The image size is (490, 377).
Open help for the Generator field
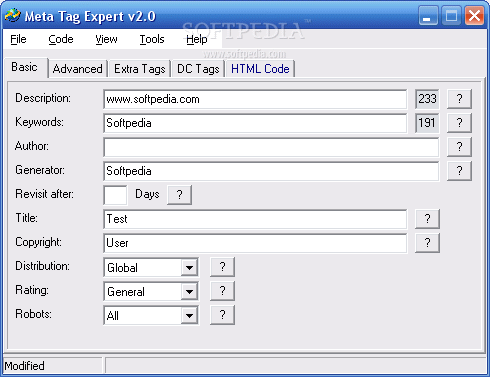459,171
